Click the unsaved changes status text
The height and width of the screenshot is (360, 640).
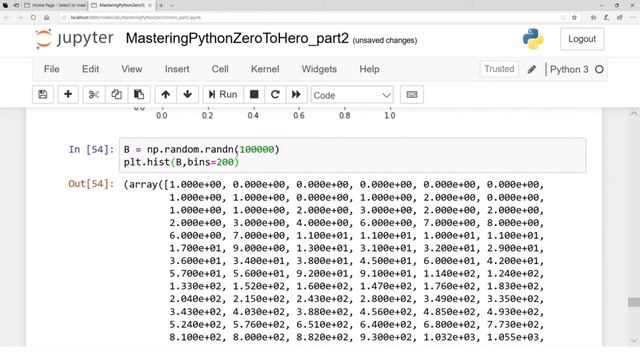click(x=384, y=40)
